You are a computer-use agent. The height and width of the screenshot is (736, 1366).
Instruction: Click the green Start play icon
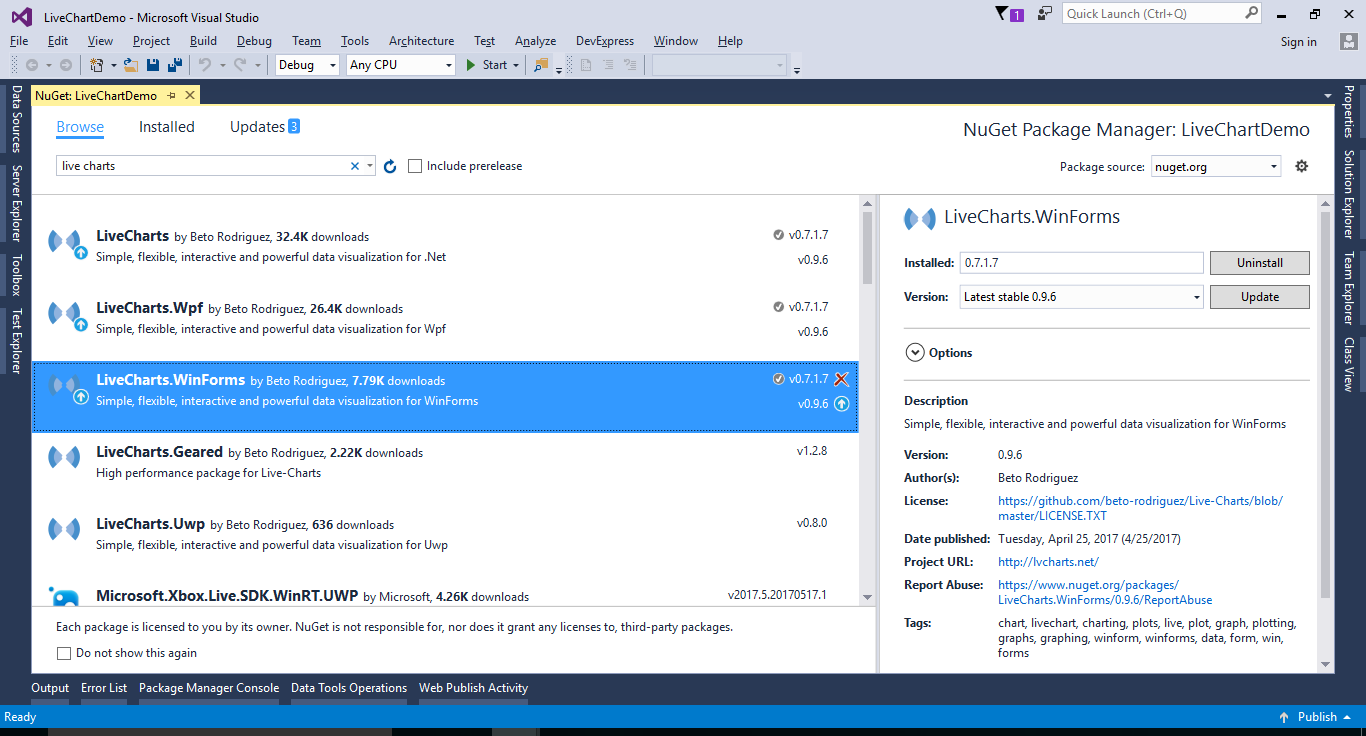(x=472, y=65)
